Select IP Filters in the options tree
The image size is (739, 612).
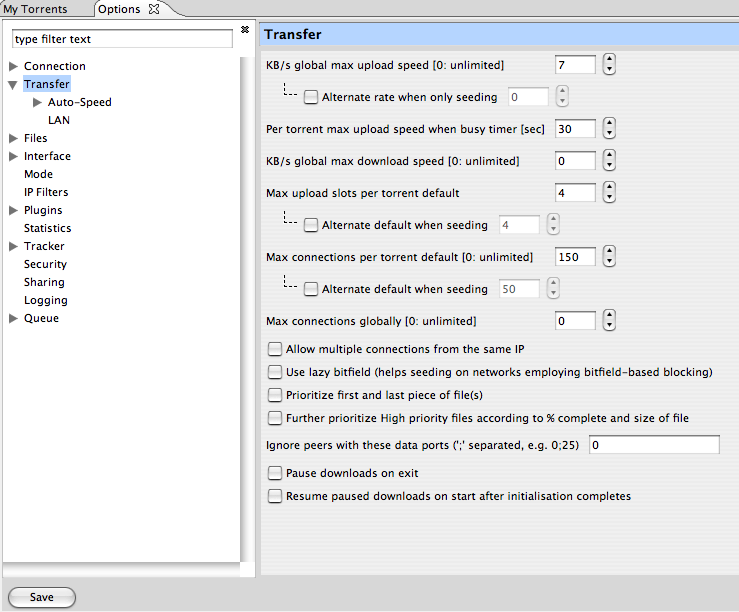tap(46, 192)
